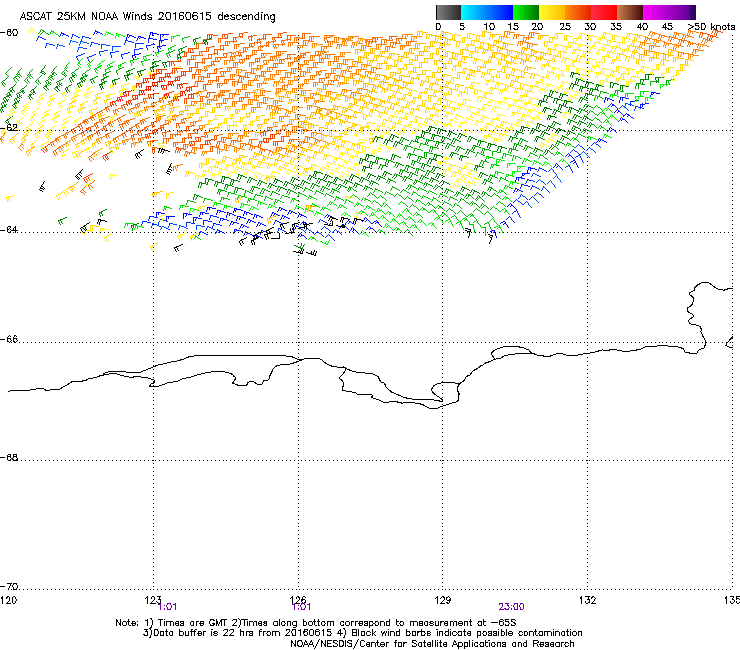Click the orange 25-30 knots legend segment
The width and height of the screenshot is (740, 650).
click(x=578, y=12)
